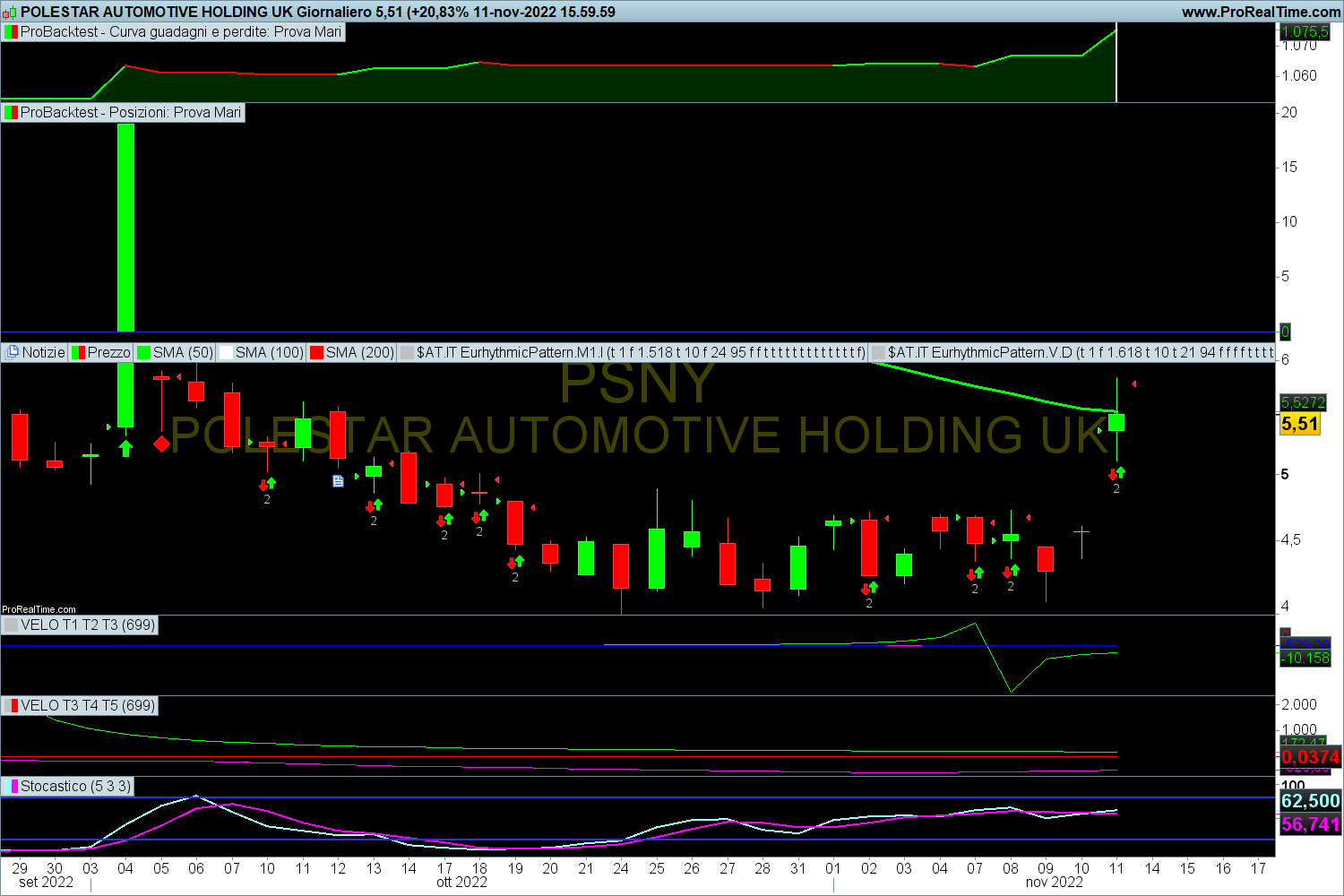Click the 'ott 2022' month label on the time axis
The image size is (1344, 896).
click(461, 883)
